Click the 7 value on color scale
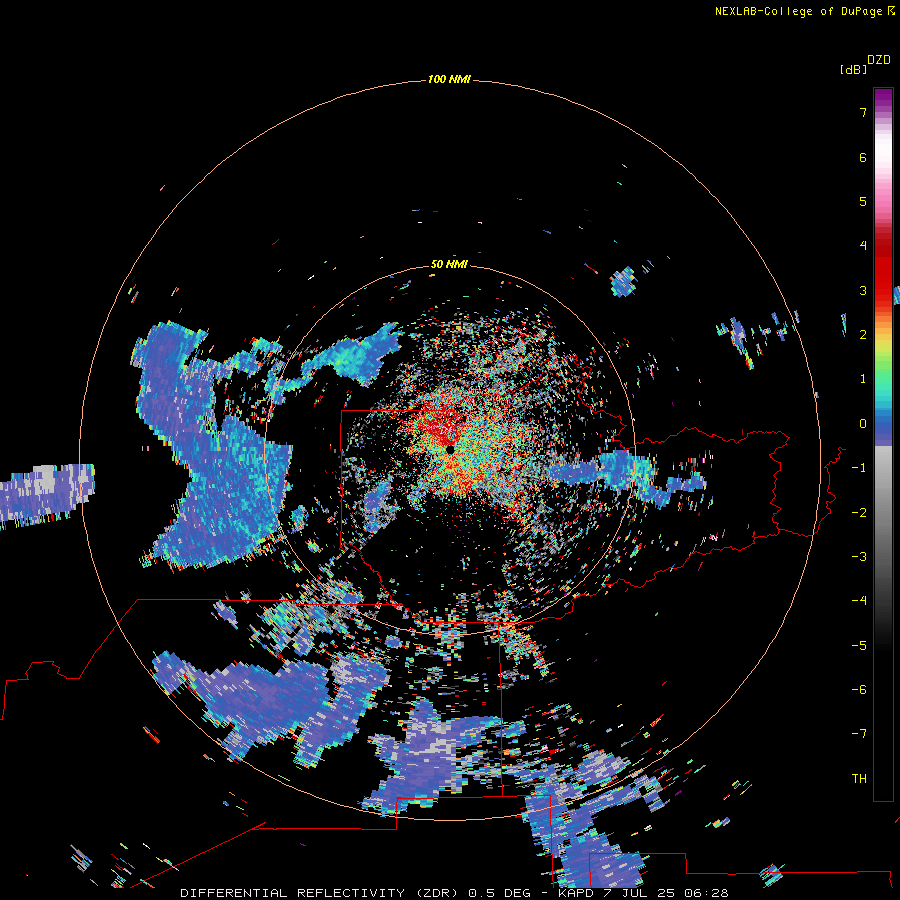The width and height of the screenshot is (900, 900). pyautogui.click(x=863, y=112)
